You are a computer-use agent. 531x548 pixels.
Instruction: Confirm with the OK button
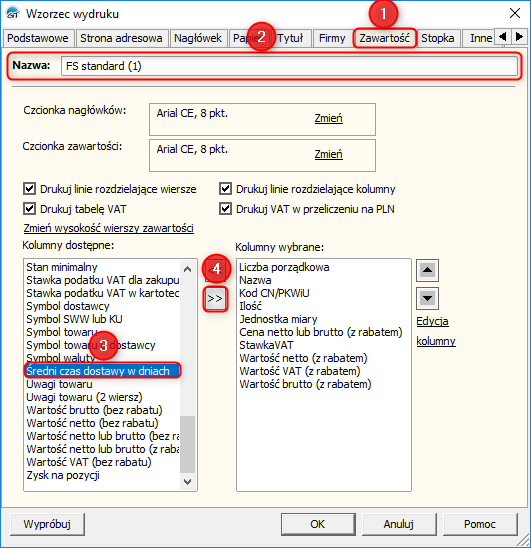(x=318, y=524)
